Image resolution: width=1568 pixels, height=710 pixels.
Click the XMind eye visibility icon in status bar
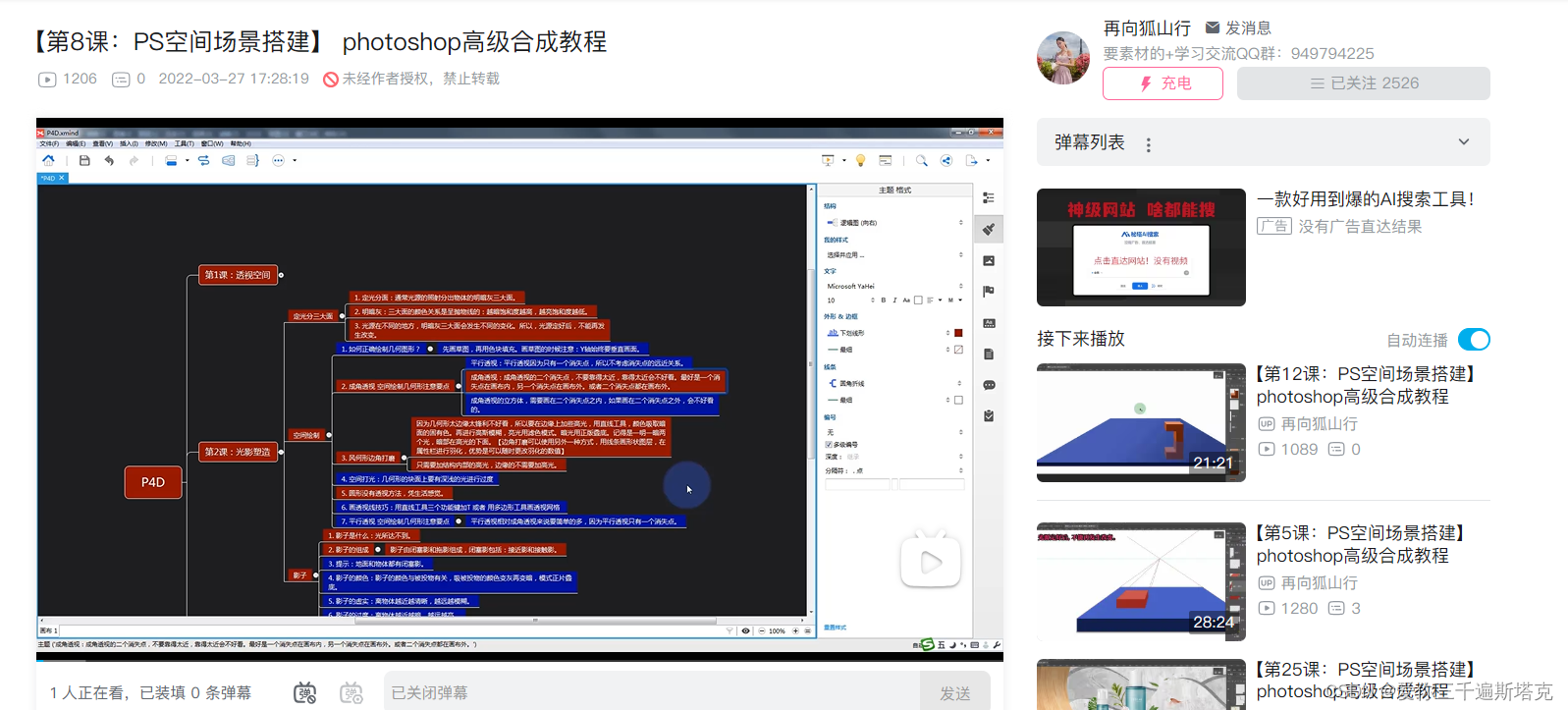746,631
